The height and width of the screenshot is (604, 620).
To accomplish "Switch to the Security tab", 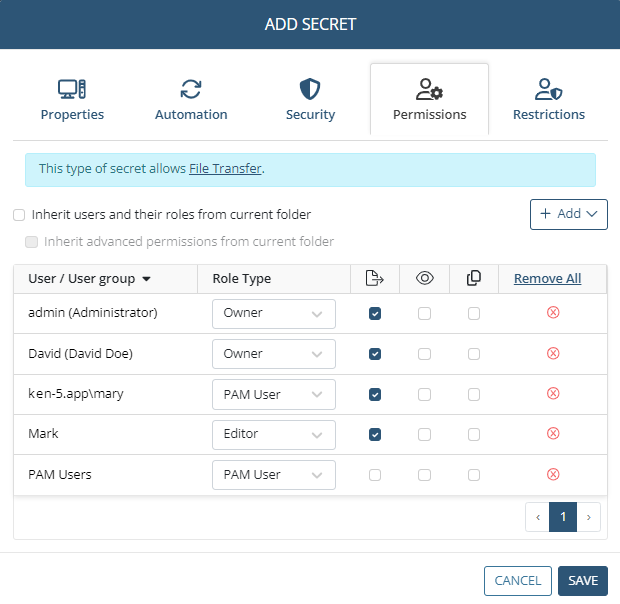I will click(310, 100).
